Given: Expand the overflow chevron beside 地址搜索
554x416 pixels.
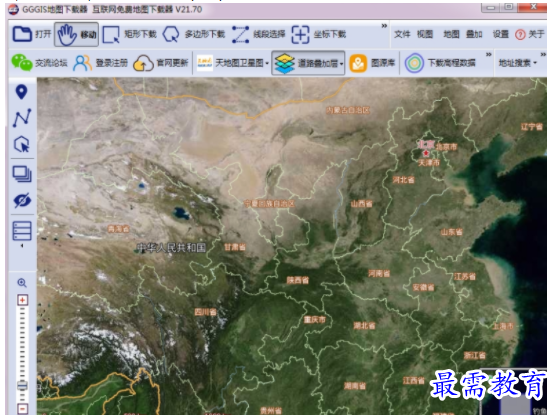Looking at the screenshot, I should [x=543, y=54].
